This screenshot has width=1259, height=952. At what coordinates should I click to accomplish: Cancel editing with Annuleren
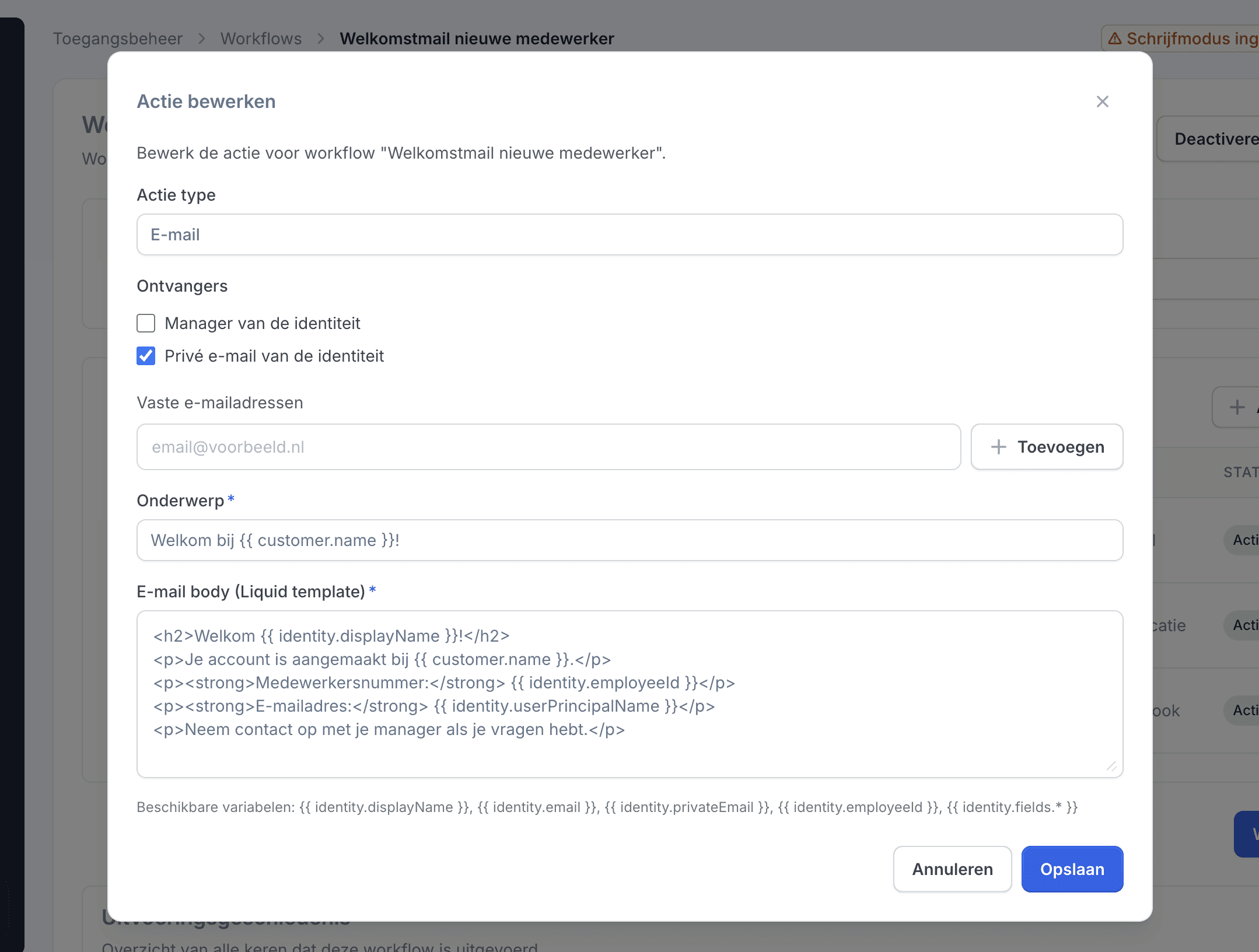coord(952,869)
